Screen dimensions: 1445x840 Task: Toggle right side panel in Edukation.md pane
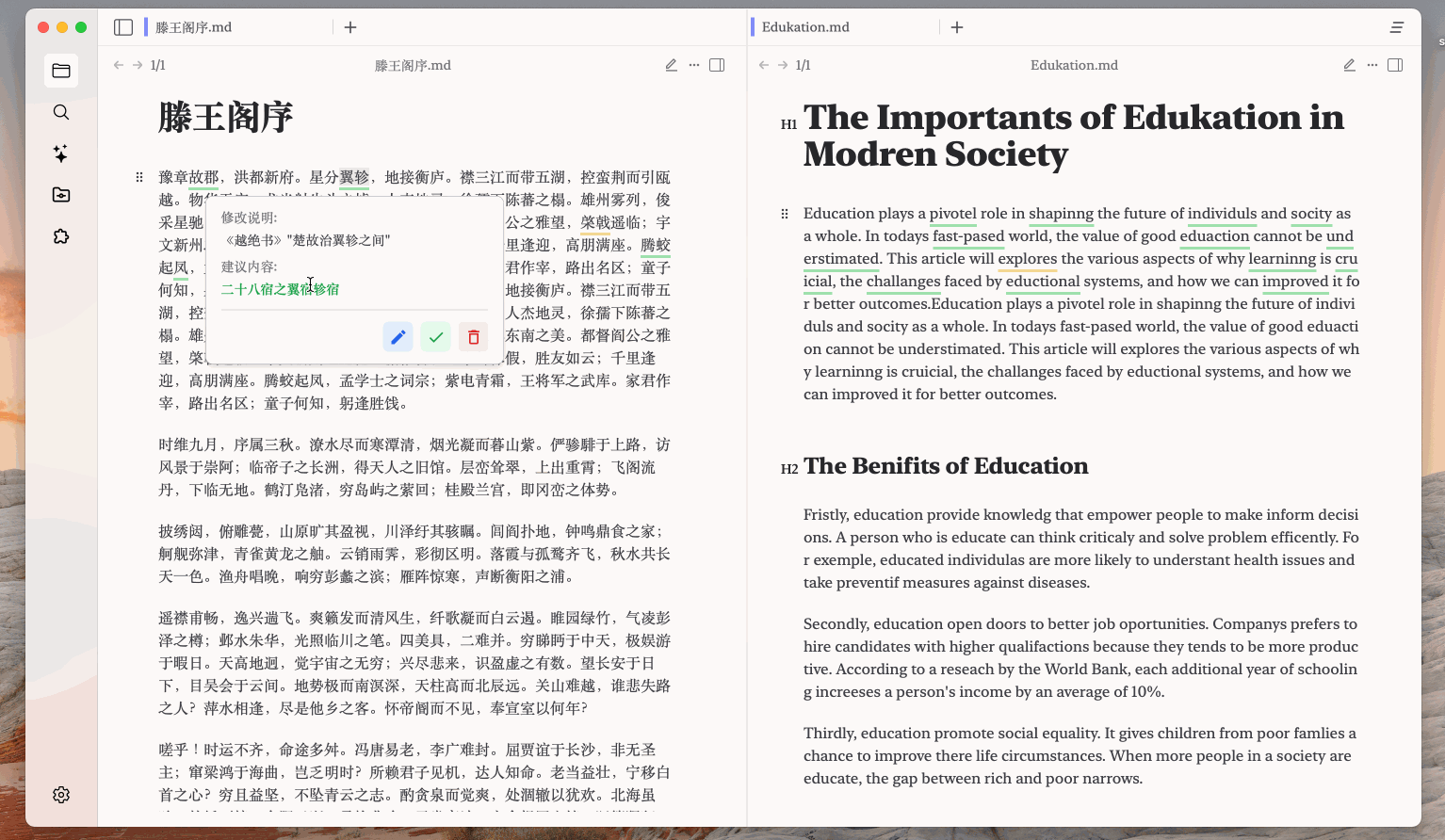1395,65
